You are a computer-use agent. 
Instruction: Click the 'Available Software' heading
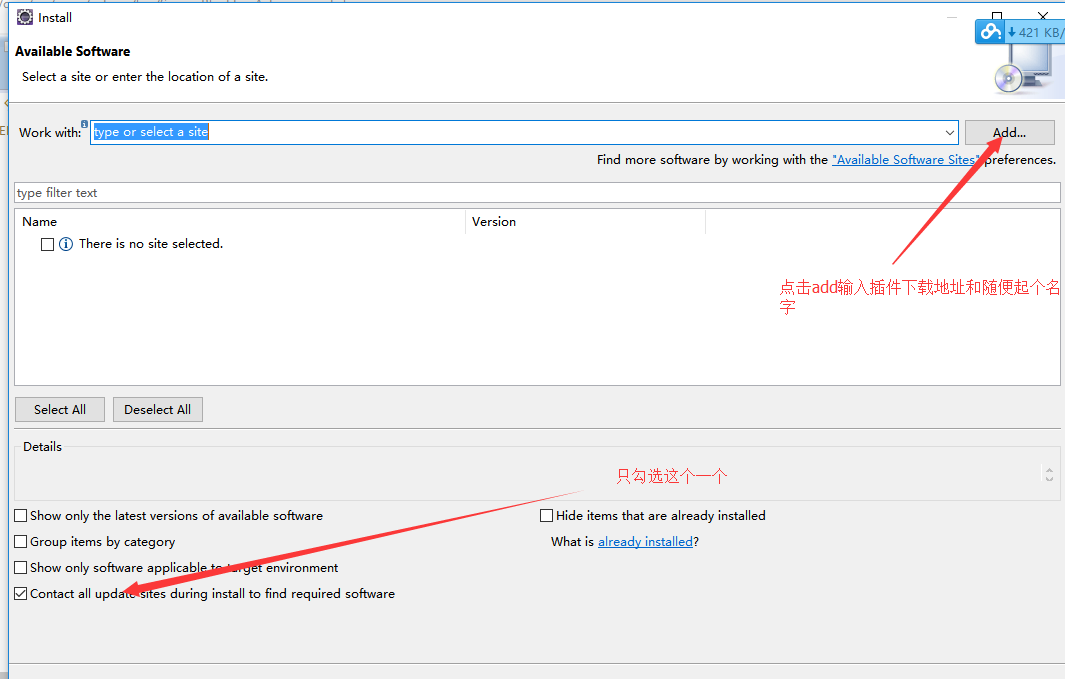(x=73, y=52)
